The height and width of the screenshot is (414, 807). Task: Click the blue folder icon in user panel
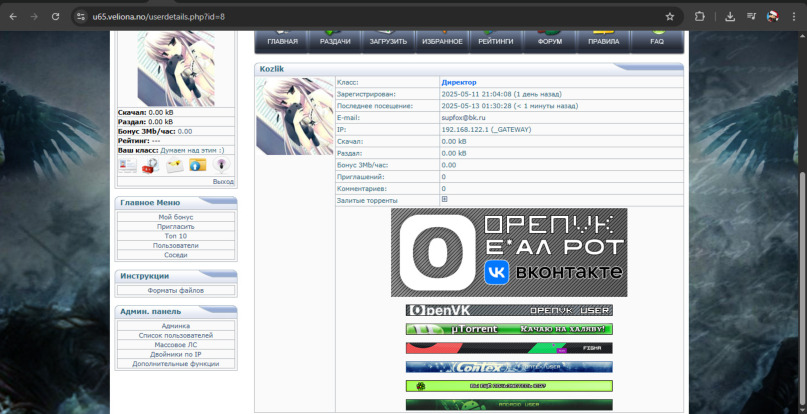(198, 166)
